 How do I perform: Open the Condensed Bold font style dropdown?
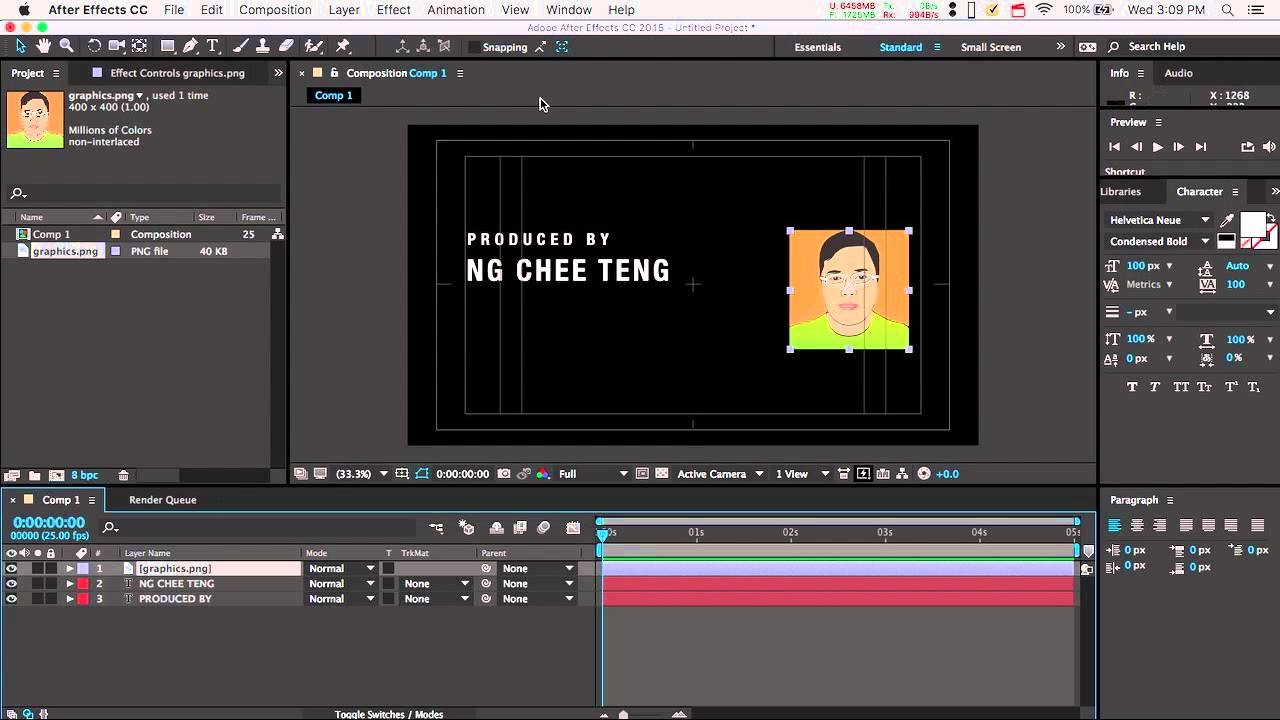pos(1160,241)
